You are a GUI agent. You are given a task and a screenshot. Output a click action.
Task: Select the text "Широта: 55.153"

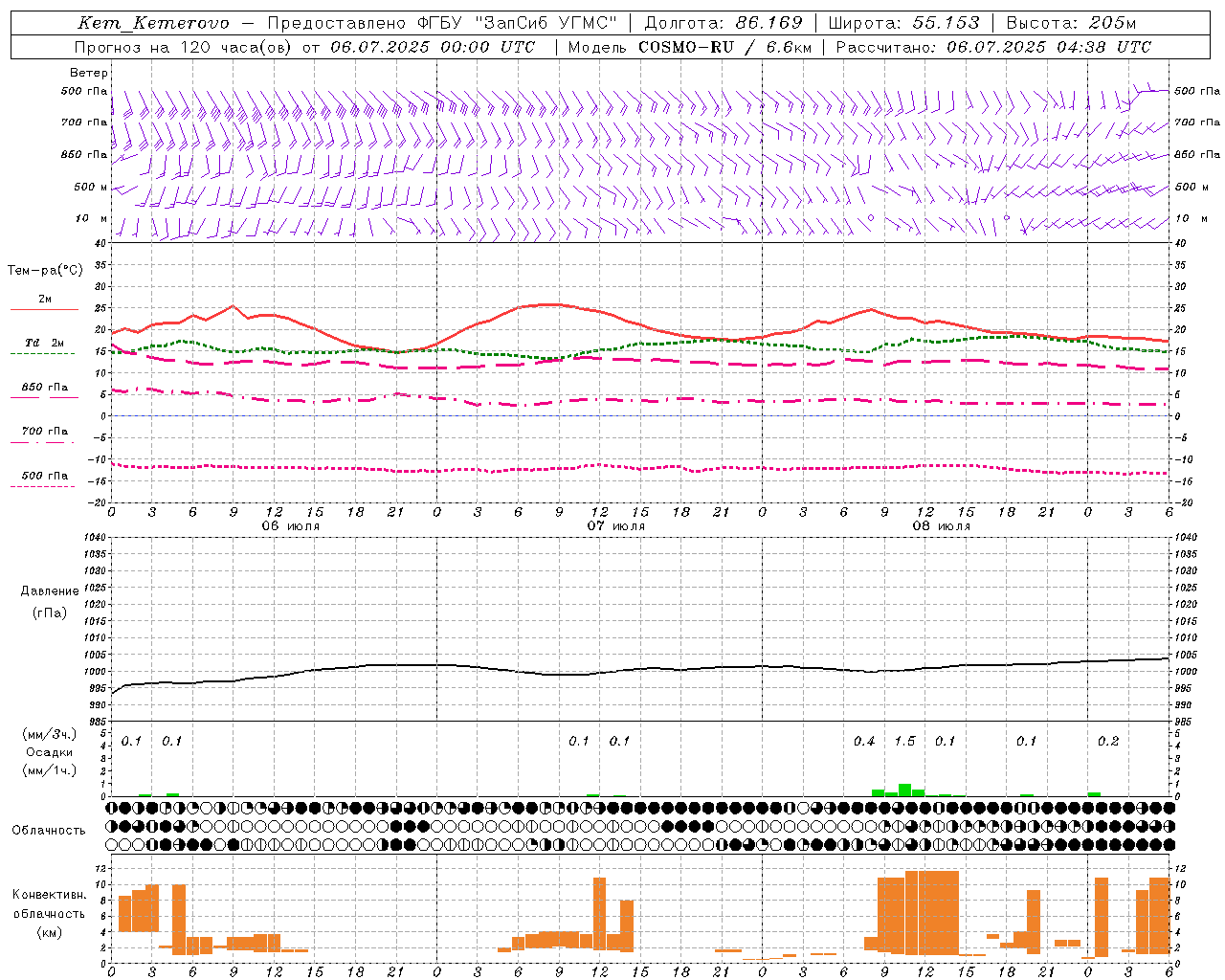[x=903, y=23]
